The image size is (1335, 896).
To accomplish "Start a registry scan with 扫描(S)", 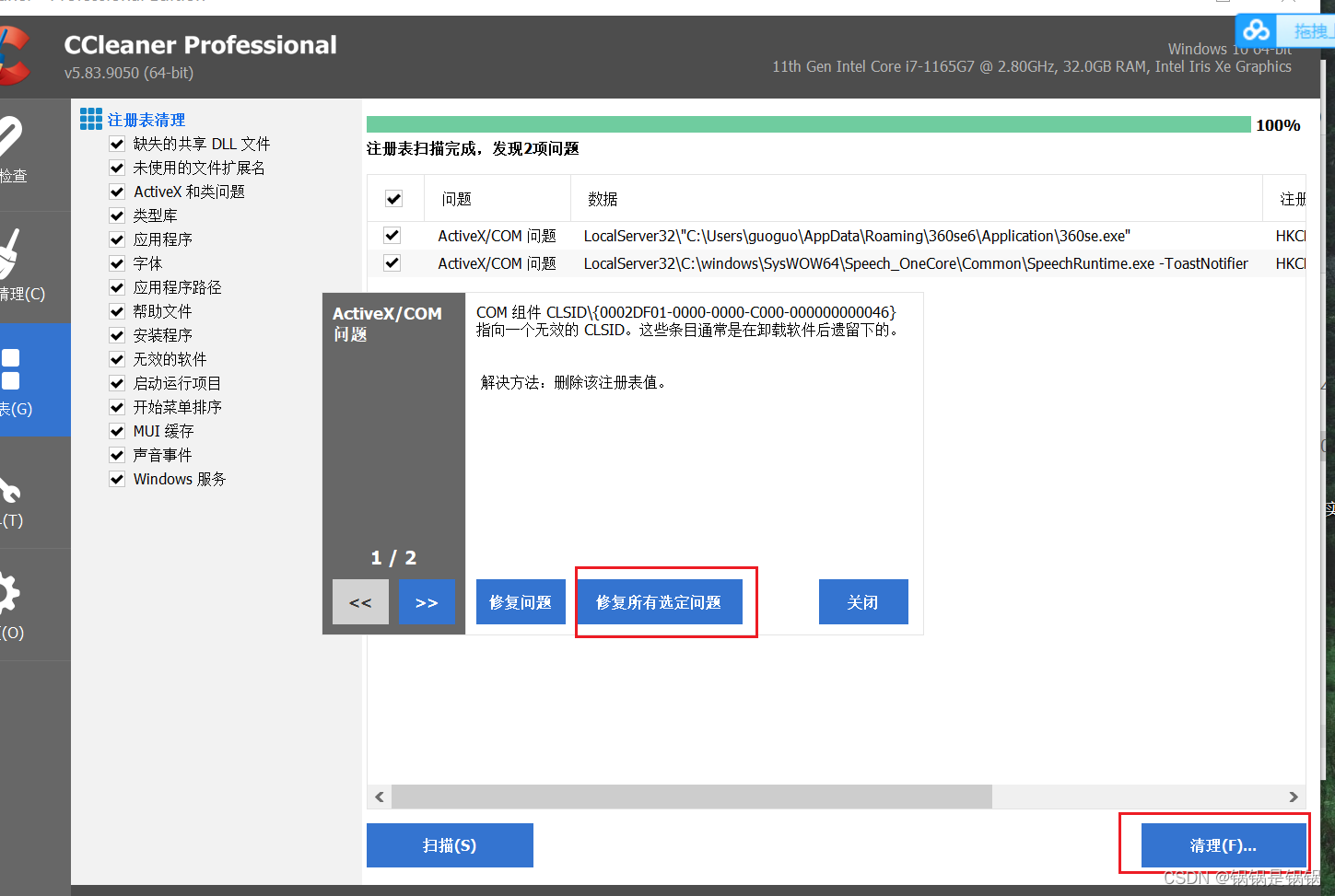I will pyautogui.click(x=450, y=845).
